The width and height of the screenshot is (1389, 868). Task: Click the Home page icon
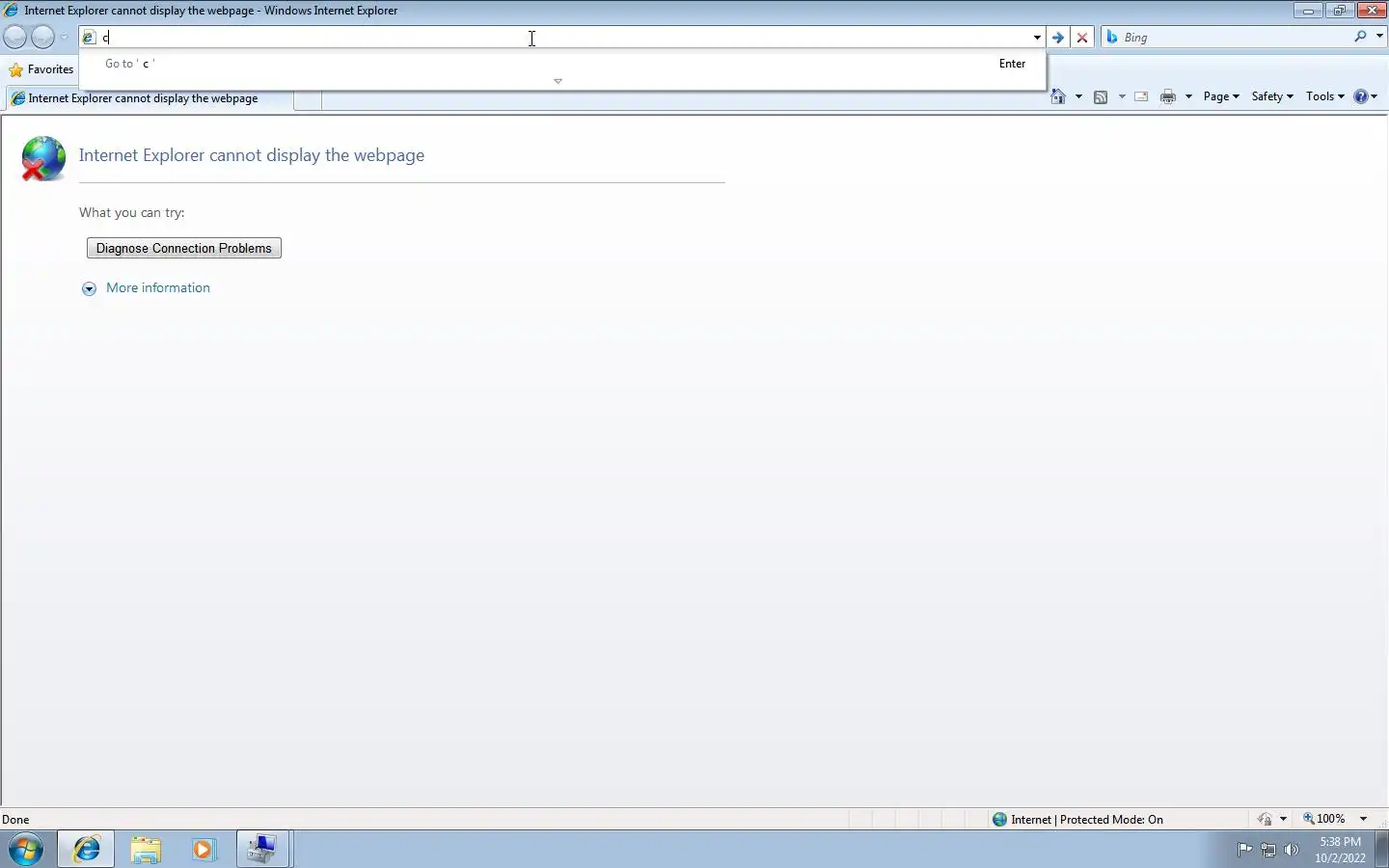[1058, 96]
